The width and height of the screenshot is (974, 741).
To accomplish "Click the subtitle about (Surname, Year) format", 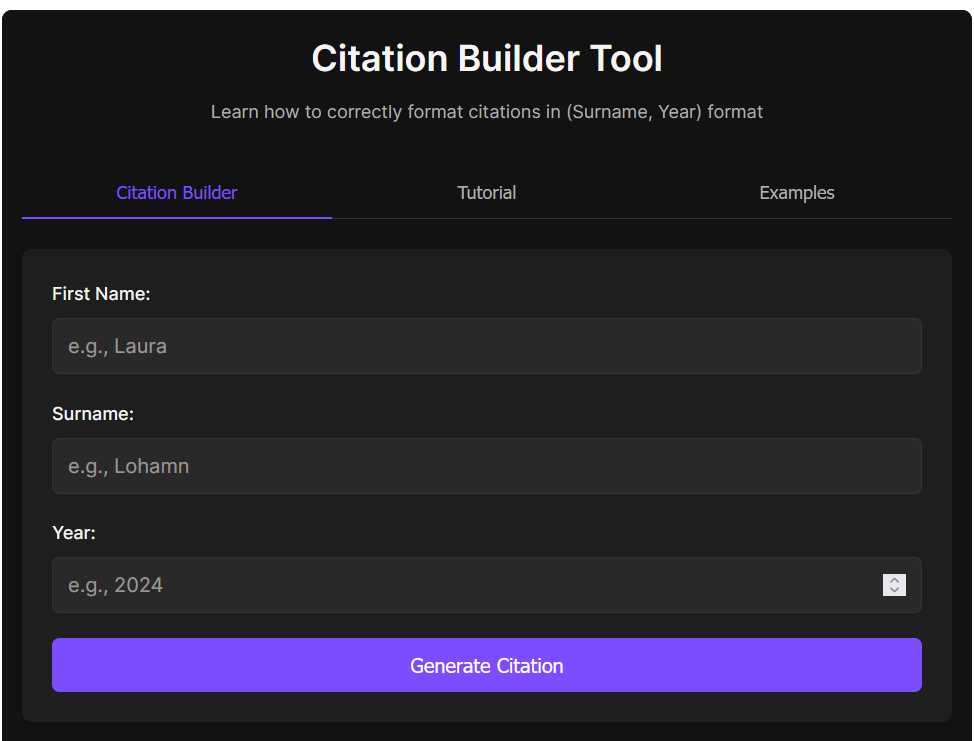I will (486, 112).
